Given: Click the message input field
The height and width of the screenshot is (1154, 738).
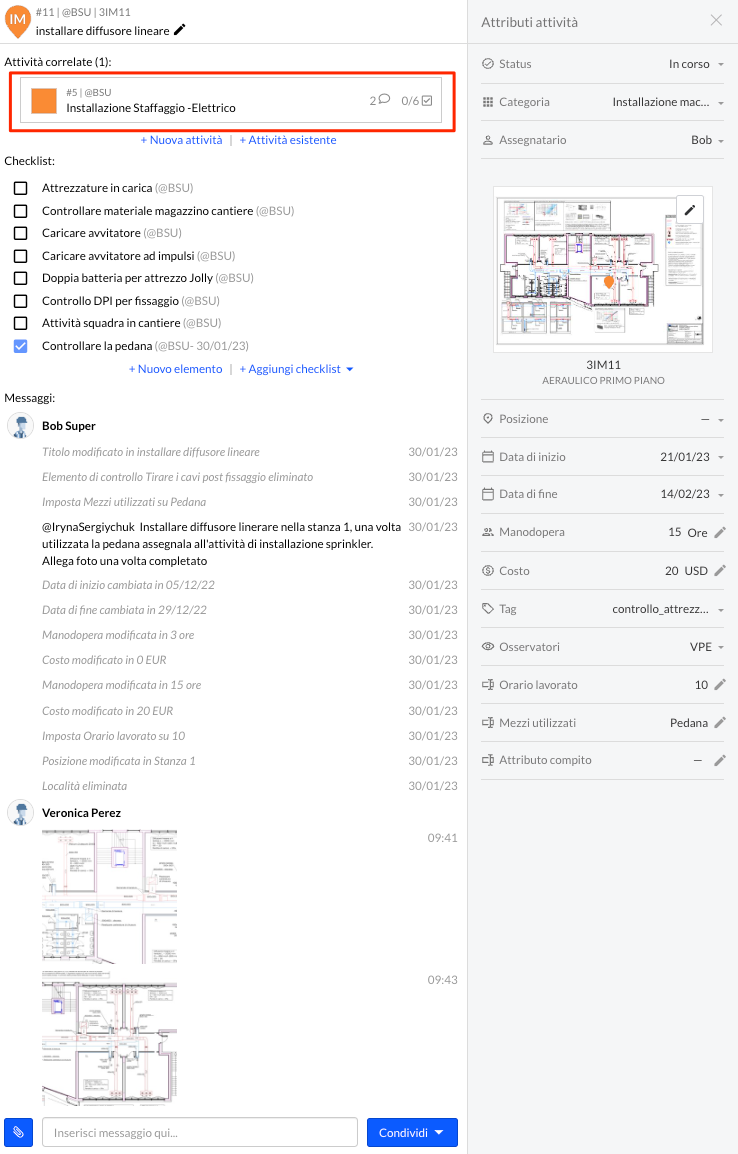Looking at the screenshot, I should 200,1132.
